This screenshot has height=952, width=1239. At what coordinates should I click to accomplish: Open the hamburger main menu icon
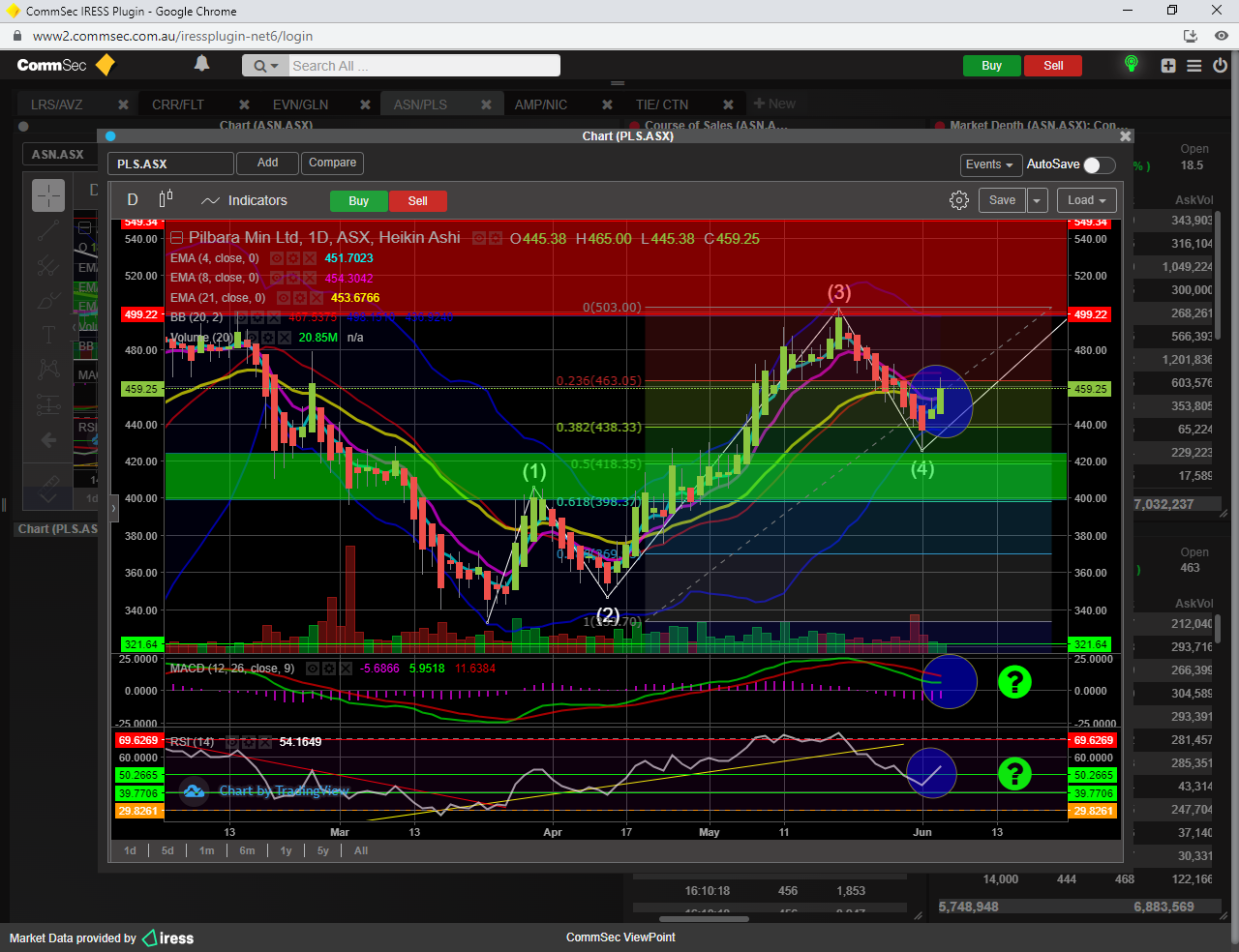pos(1194,66)
